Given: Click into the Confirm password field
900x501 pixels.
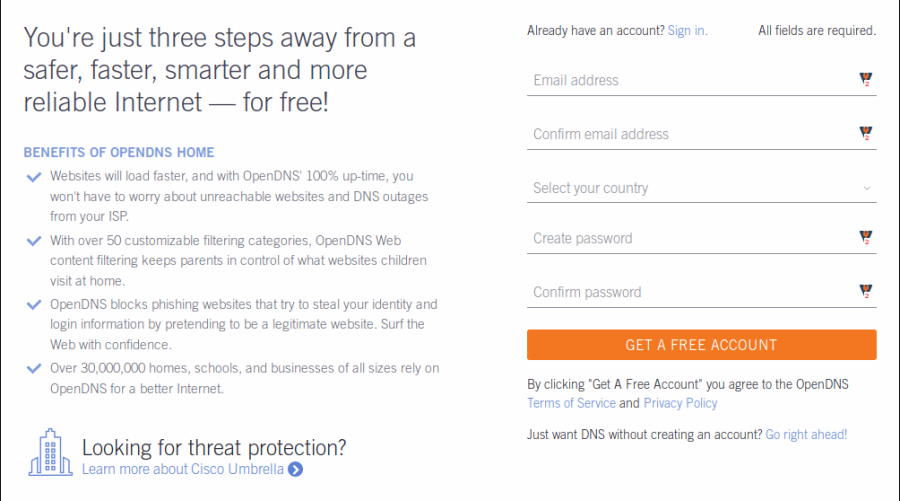Looking at the screenshot, I should point(690,292).
